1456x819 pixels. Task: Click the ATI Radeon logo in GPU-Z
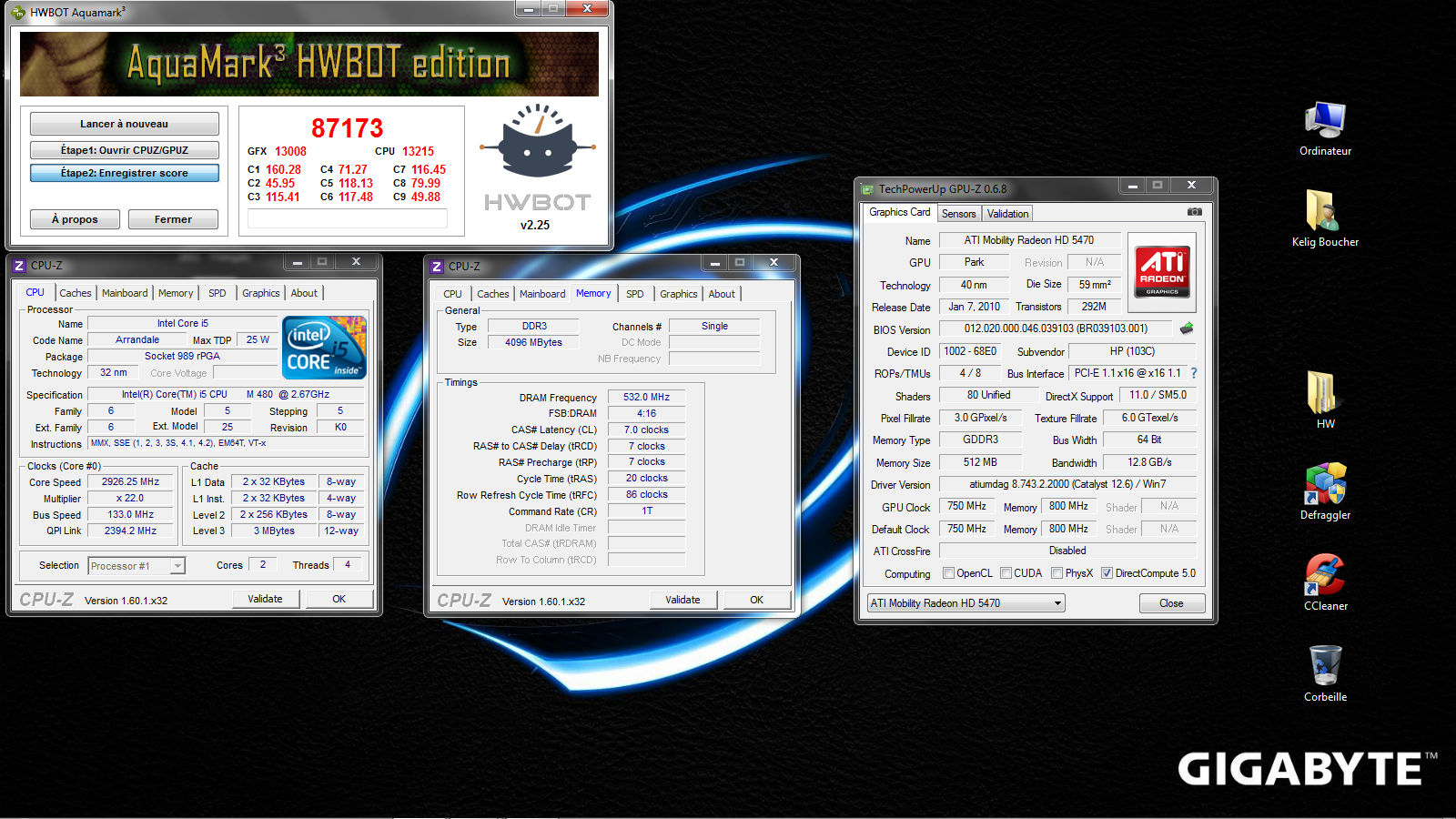click(x=1162, y=272)
